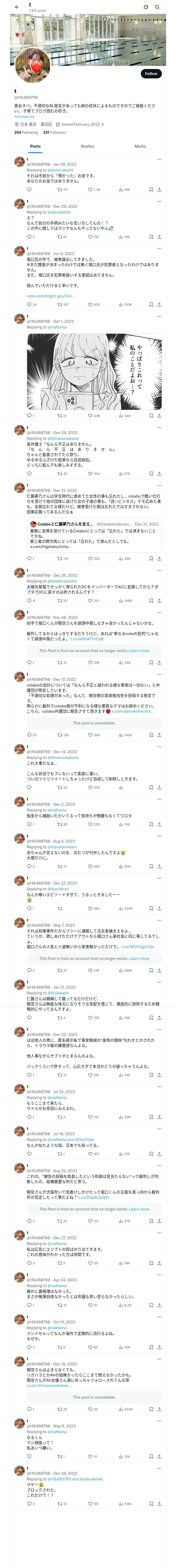Switch to the Replies tab
176x1568 pixels.
click(x=87, y=146)
